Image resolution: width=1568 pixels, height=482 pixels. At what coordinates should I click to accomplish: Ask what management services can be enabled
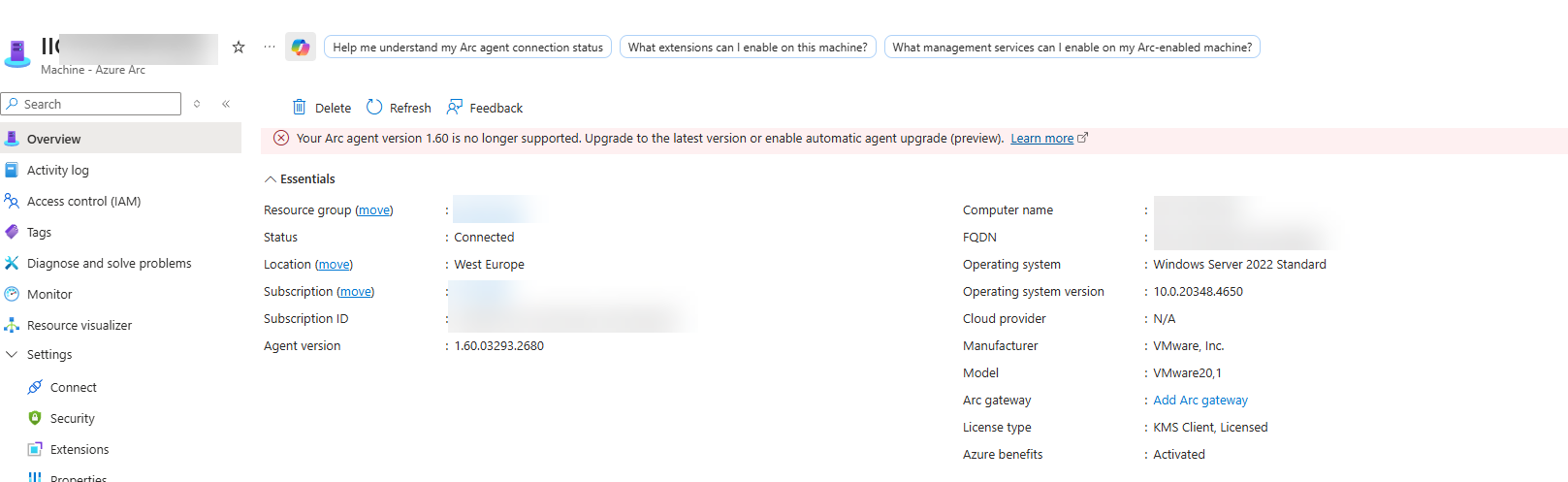click(1072, 47)
